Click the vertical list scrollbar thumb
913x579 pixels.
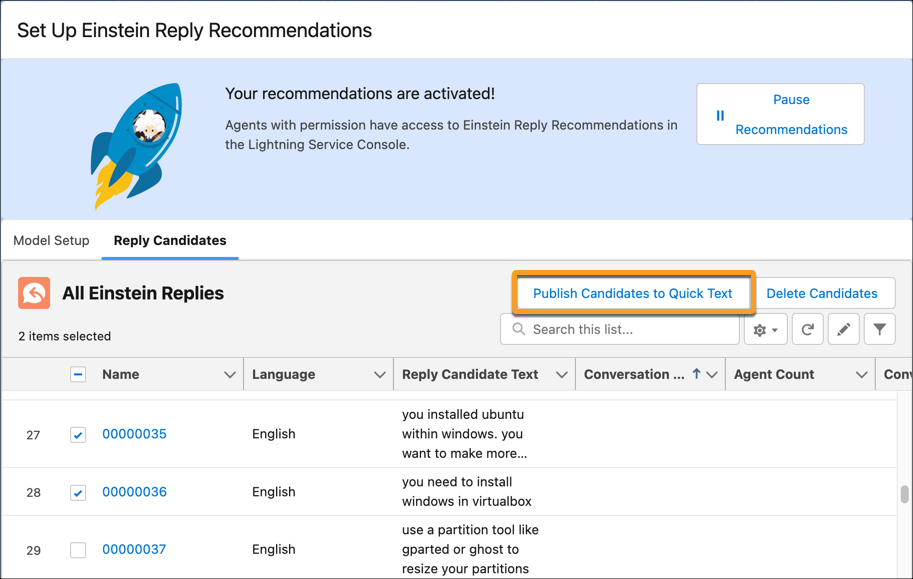[904, 494]
